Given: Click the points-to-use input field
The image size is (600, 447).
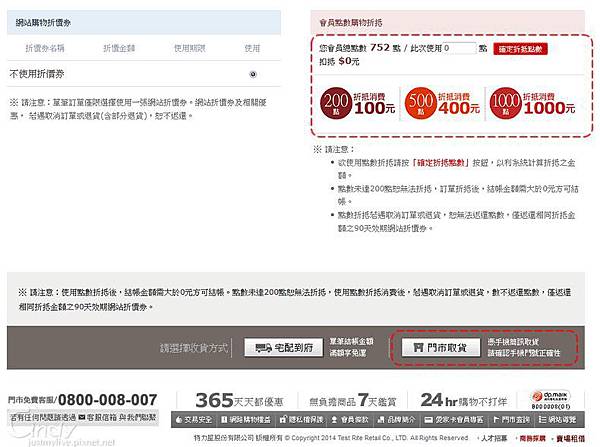Looking at the screenshot, I should point(459,48).
